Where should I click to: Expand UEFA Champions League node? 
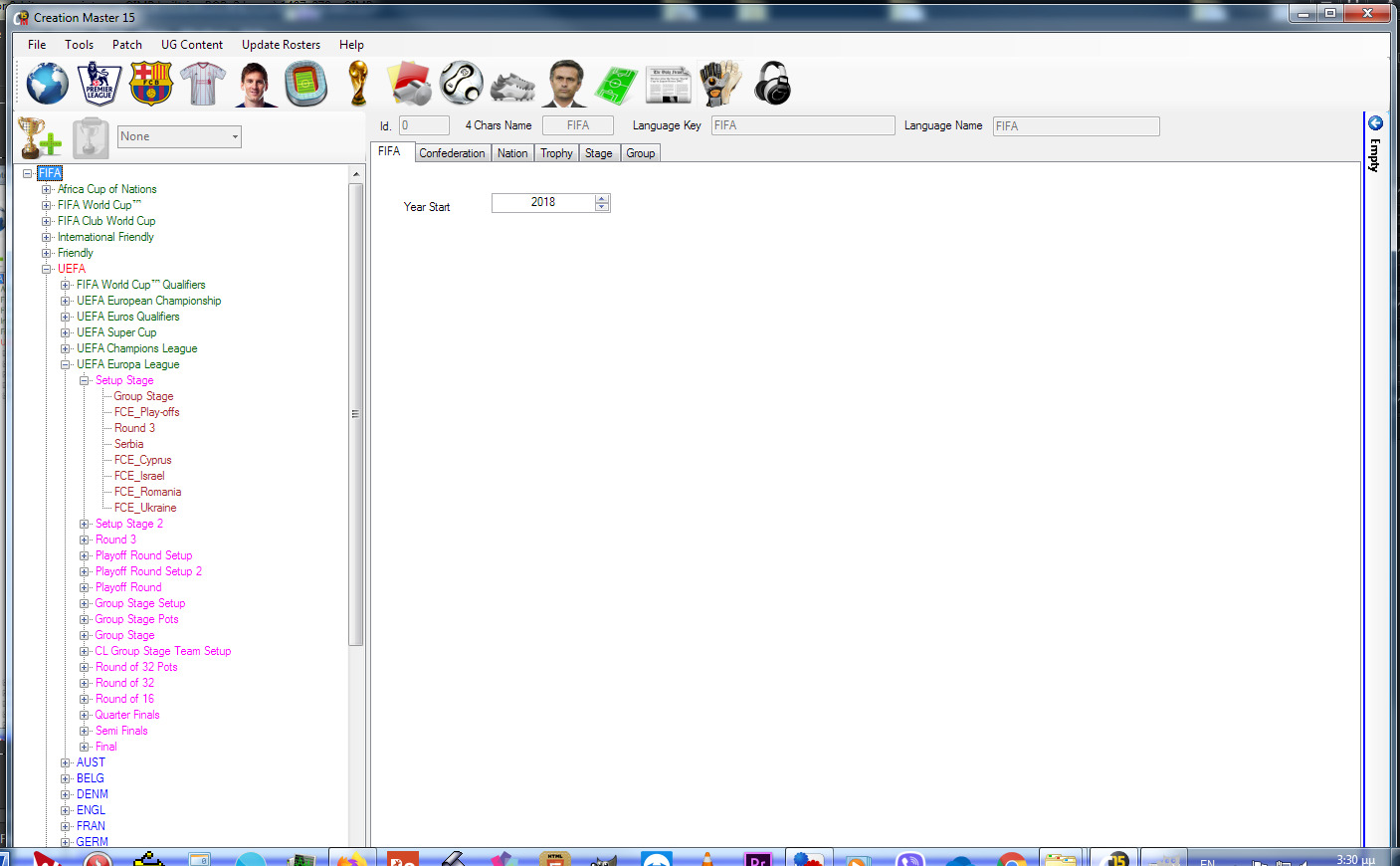tap(66, 348)
